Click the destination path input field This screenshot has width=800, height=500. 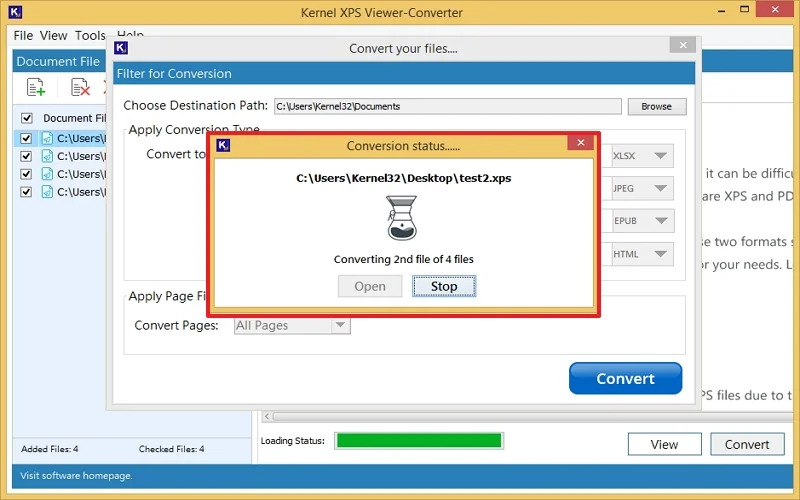[x=448, y=107]
